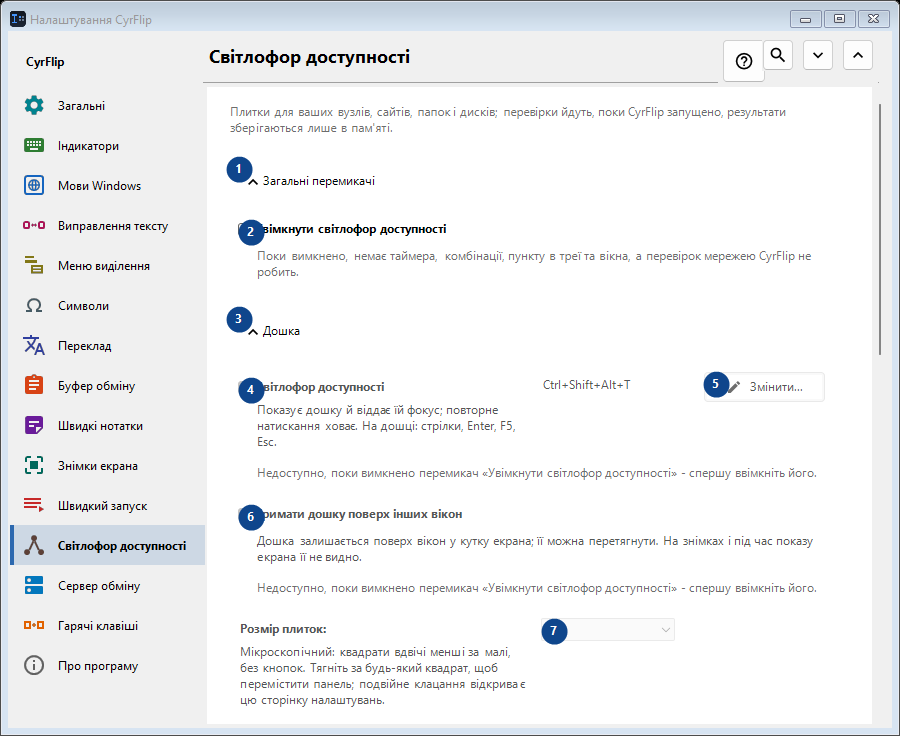The width and height of the screenshot is (900, 736).
Task: Check Тримати дошку поверх інших вікон
Action: pos(243,514)
